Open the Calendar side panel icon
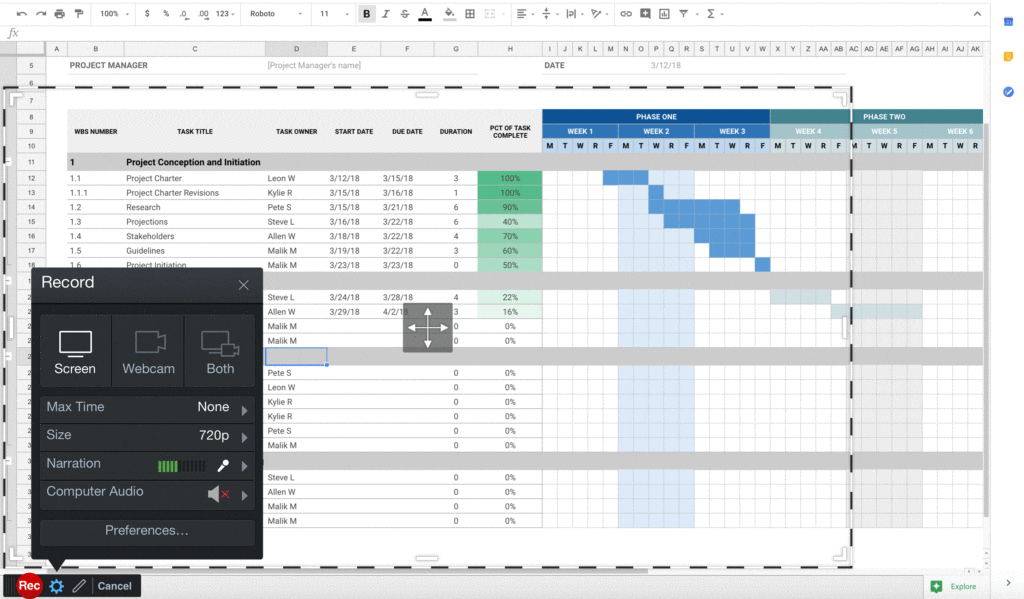 pos(1008,22)
